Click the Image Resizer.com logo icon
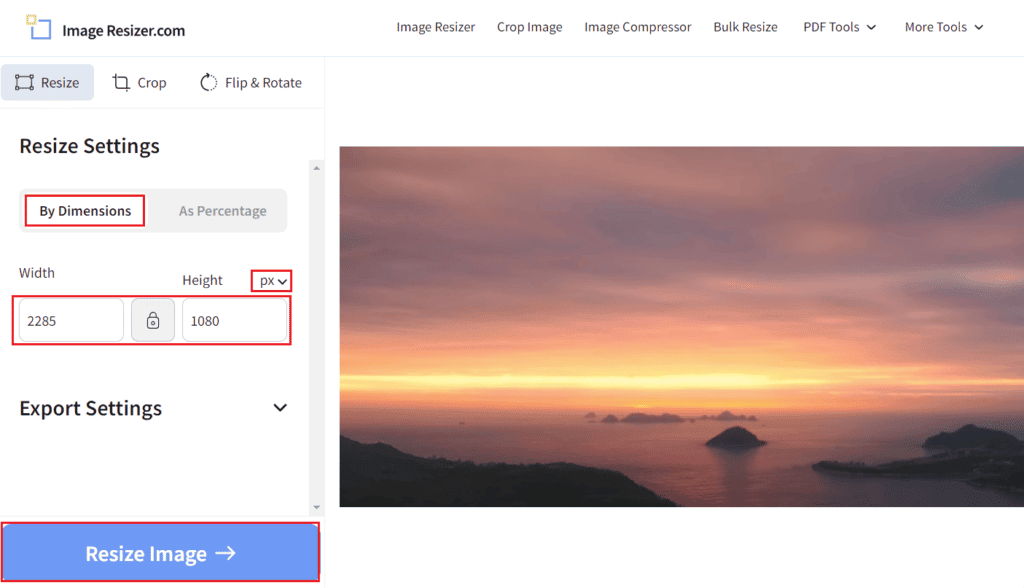The image size is (1024, 588). pos(38,27)
